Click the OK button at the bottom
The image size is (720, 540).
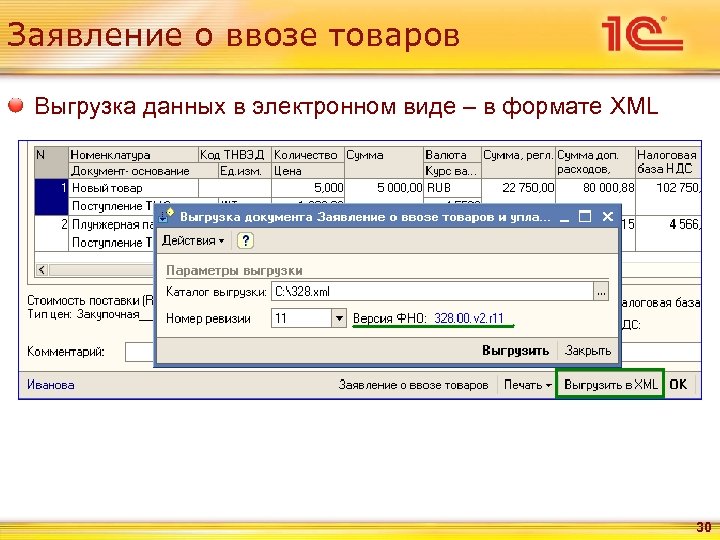click(x=678, y=384)
